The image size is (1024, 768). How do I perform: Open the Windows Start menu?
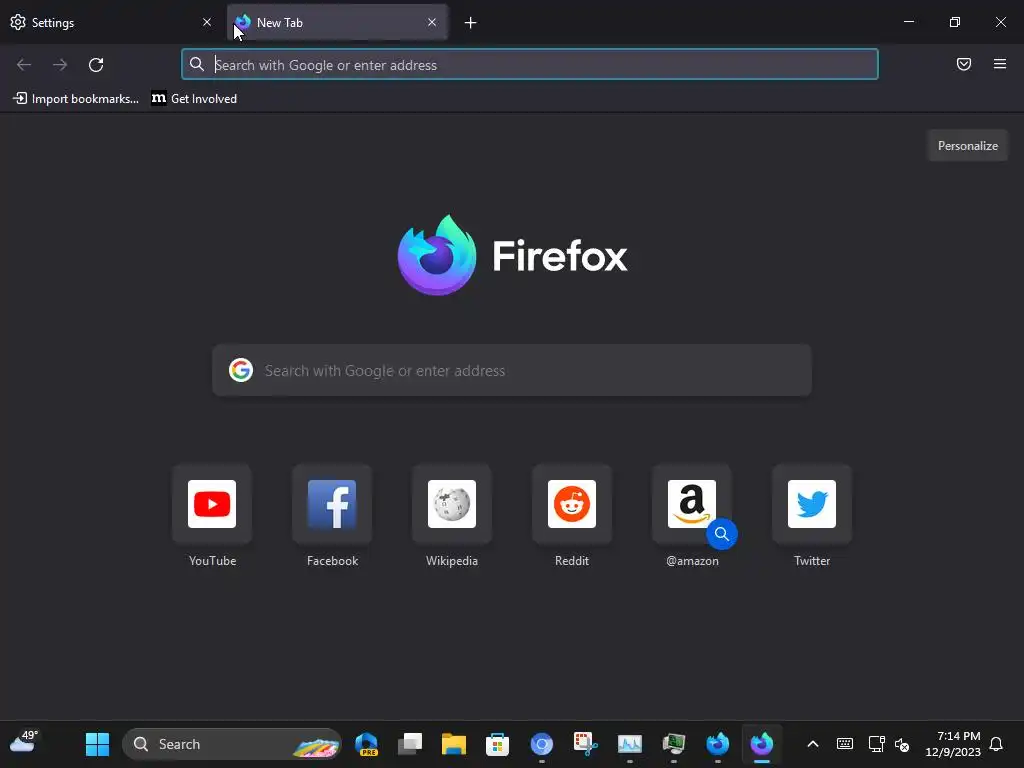pyautogui.click(x=97, y=744)
